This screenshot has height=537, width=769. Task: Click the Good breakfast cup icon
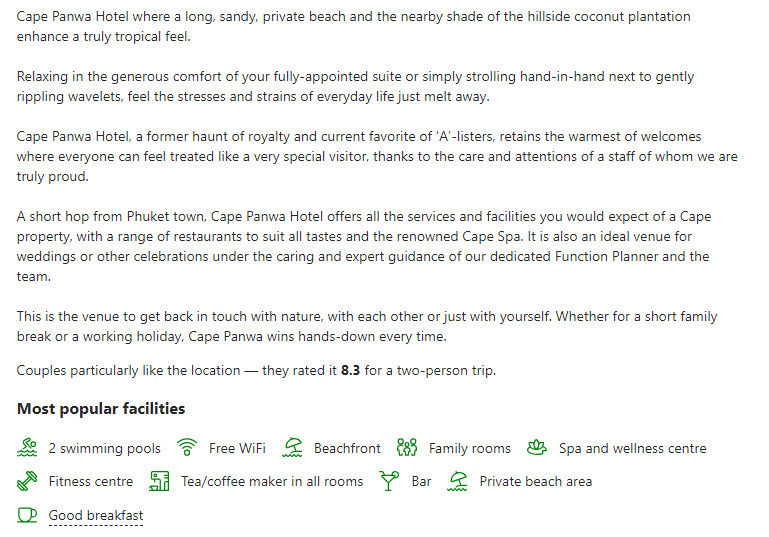27,515
